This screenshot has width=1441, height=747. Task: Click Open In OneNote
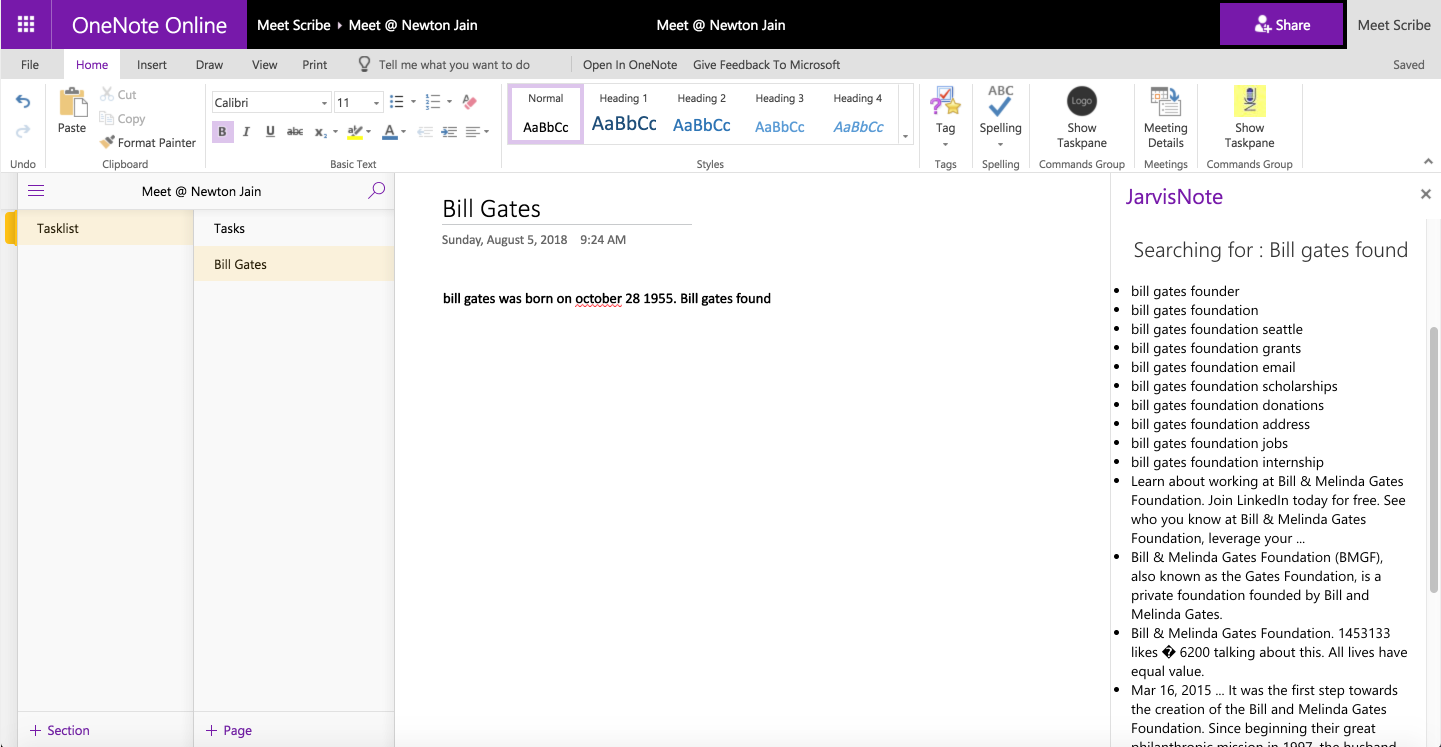[x=630, y=64]
